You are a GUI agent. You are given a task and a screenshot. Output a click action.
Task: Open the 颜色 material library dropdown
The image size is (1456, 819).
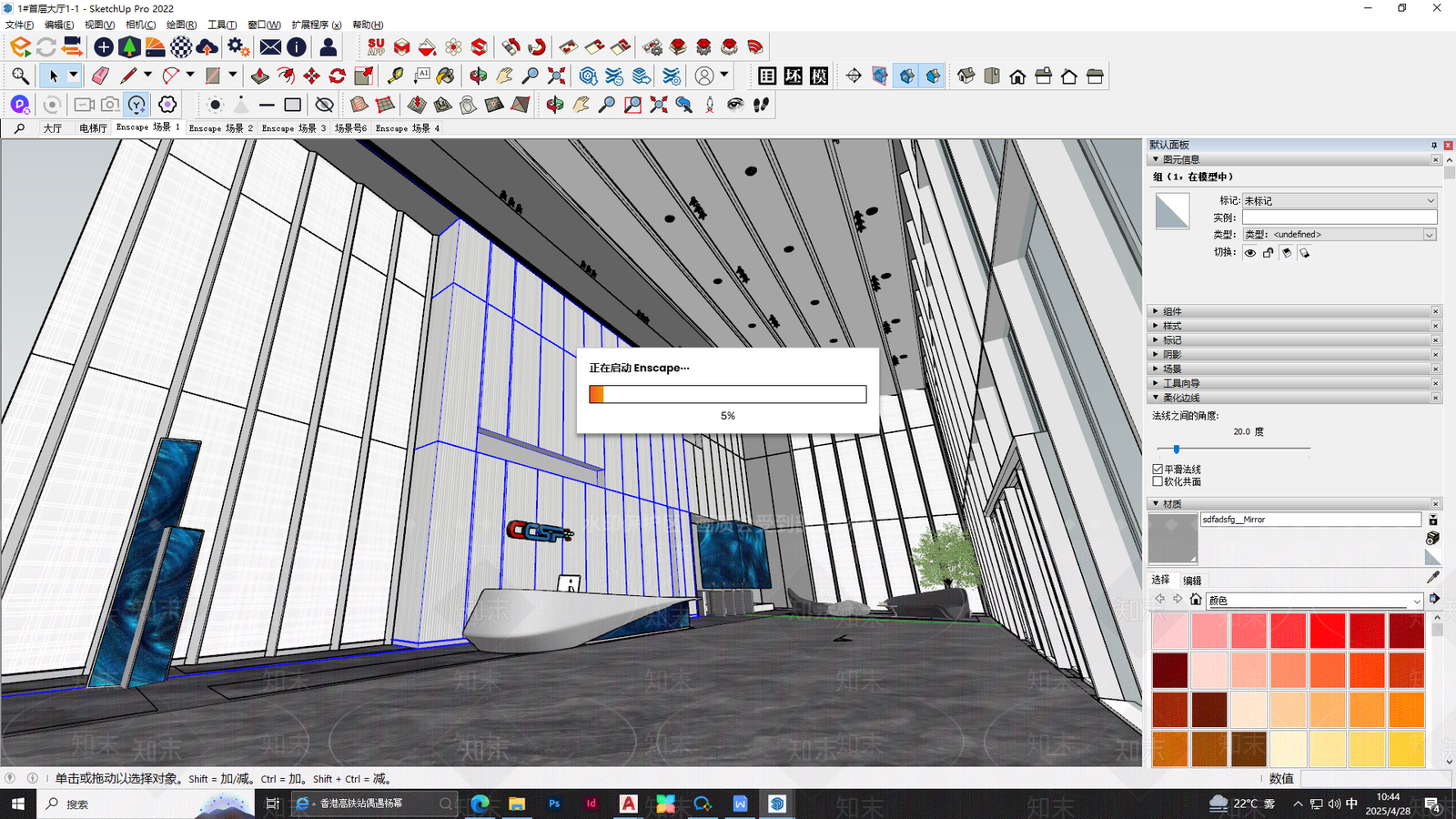click(x=1314, y=601)
